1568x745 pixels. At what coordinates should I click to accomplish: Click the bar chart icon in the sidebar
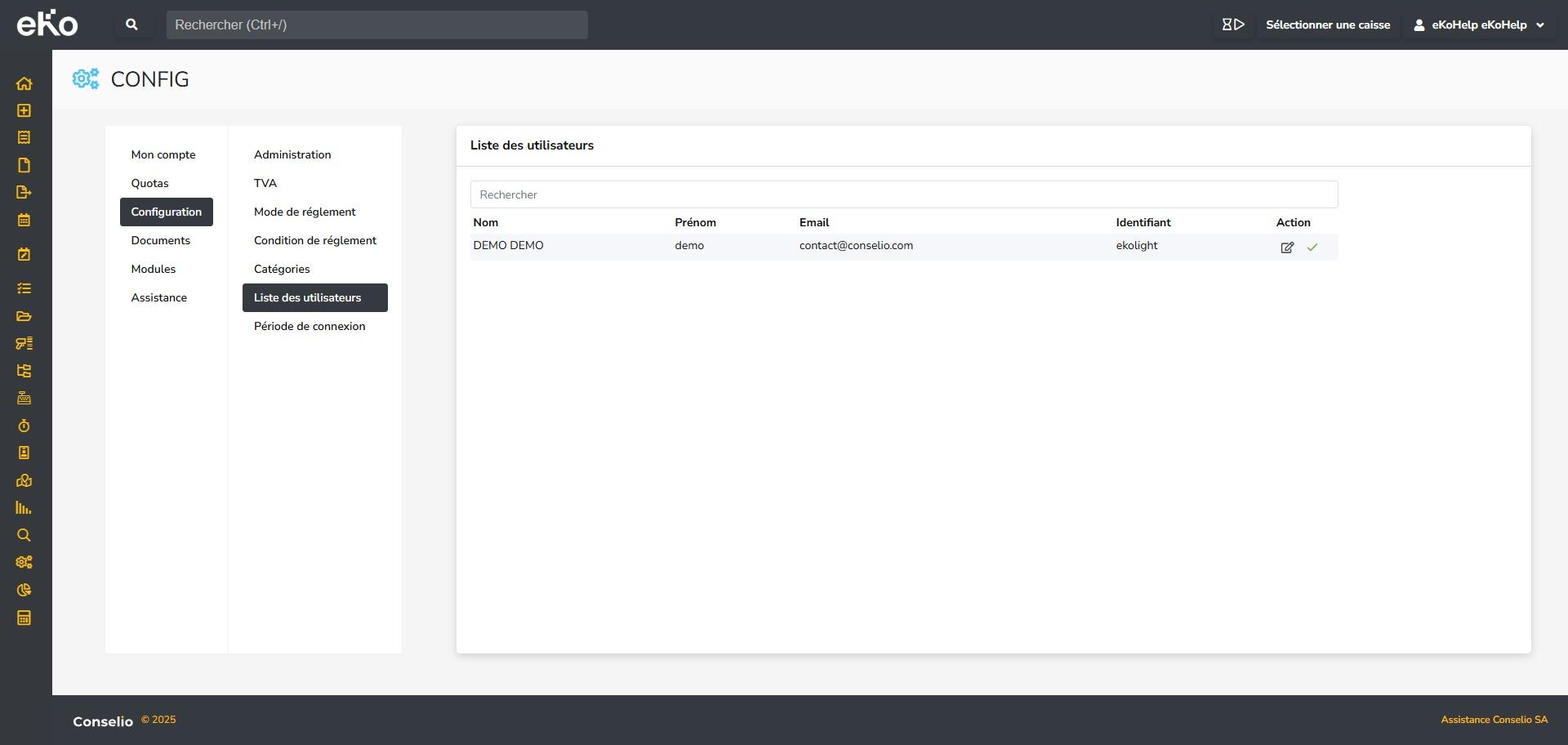click(x=24, y=508)
